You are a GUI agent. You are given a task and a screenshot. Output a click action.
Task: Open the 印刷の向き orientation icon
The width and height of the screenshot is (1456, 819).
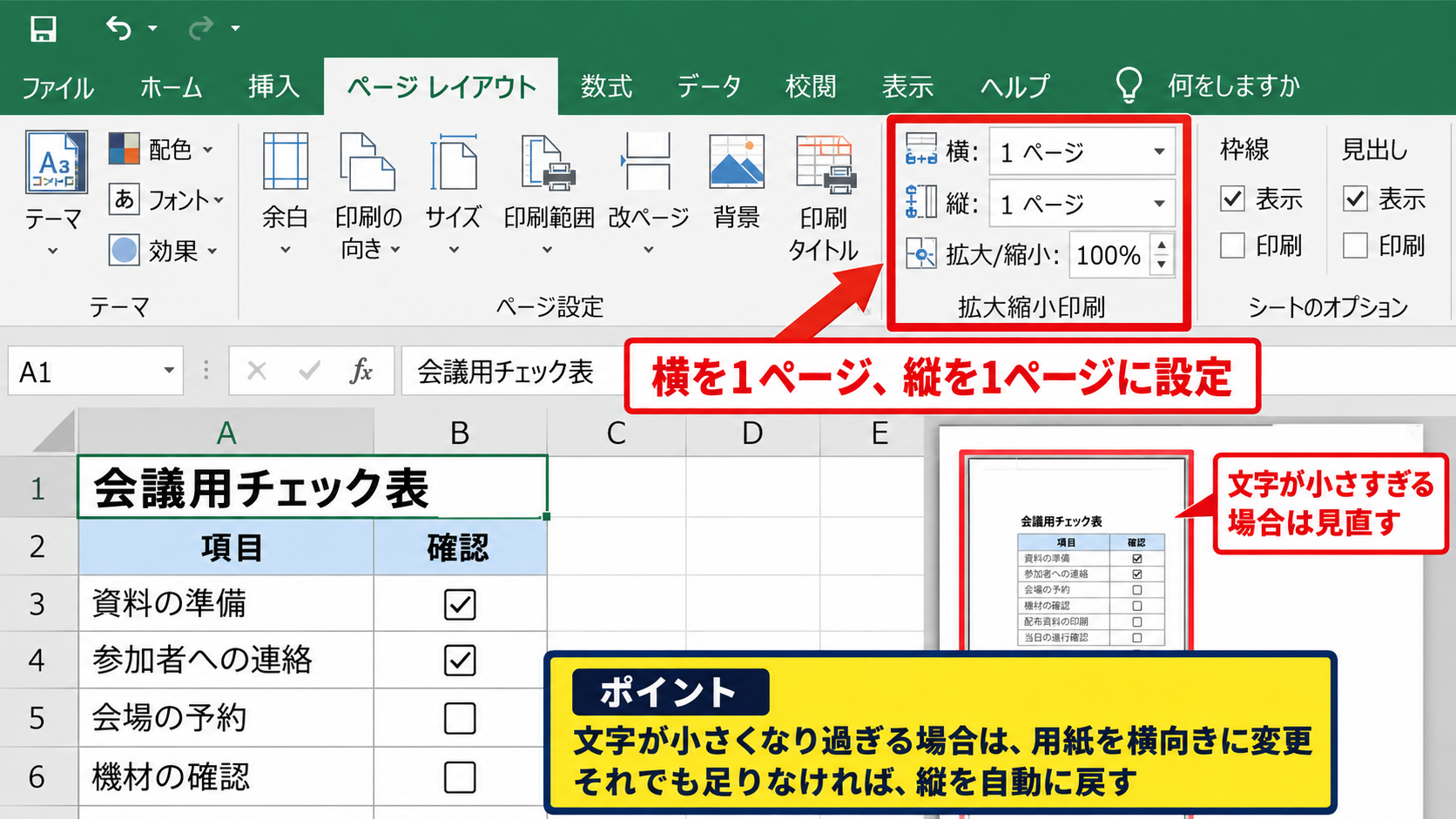tap(367, 162)
